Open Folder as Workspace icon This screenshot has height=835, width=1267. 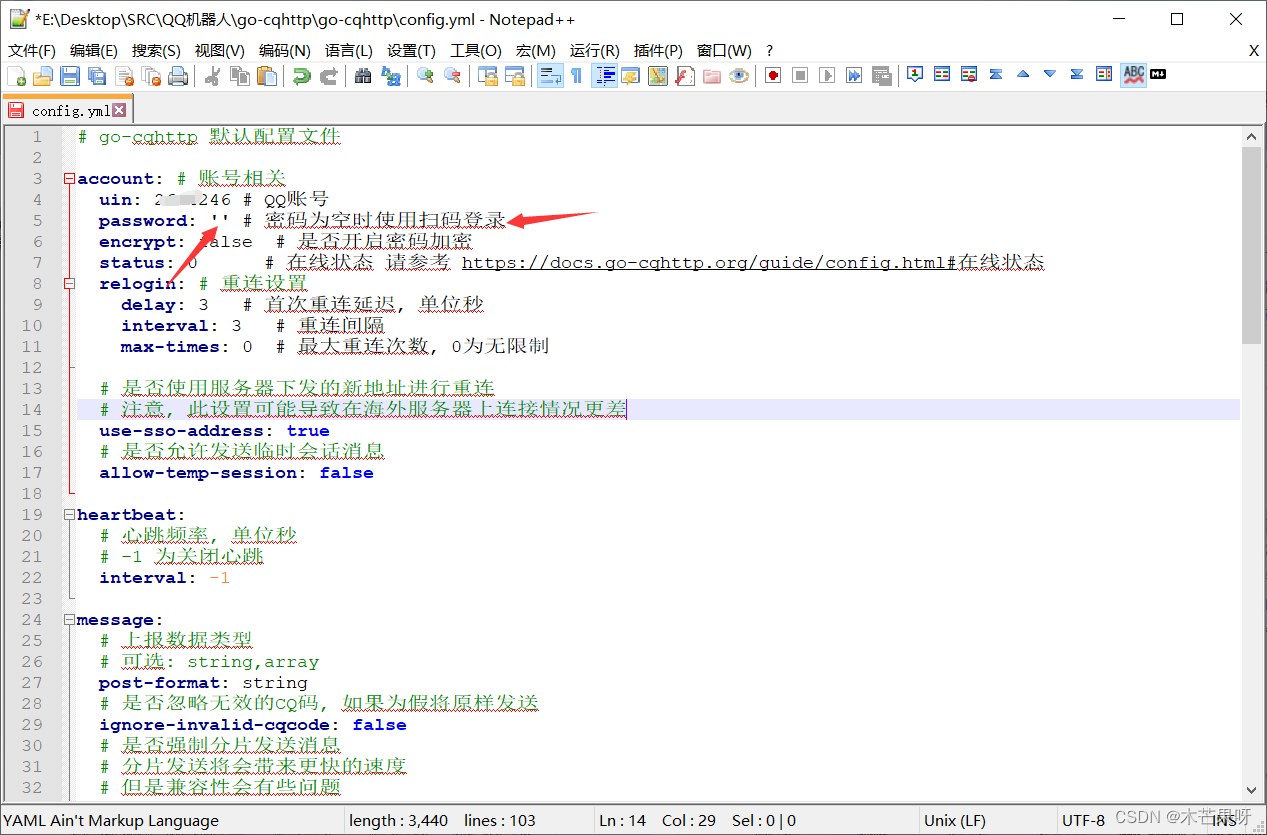pyautogui.click(x=712, y=76)
